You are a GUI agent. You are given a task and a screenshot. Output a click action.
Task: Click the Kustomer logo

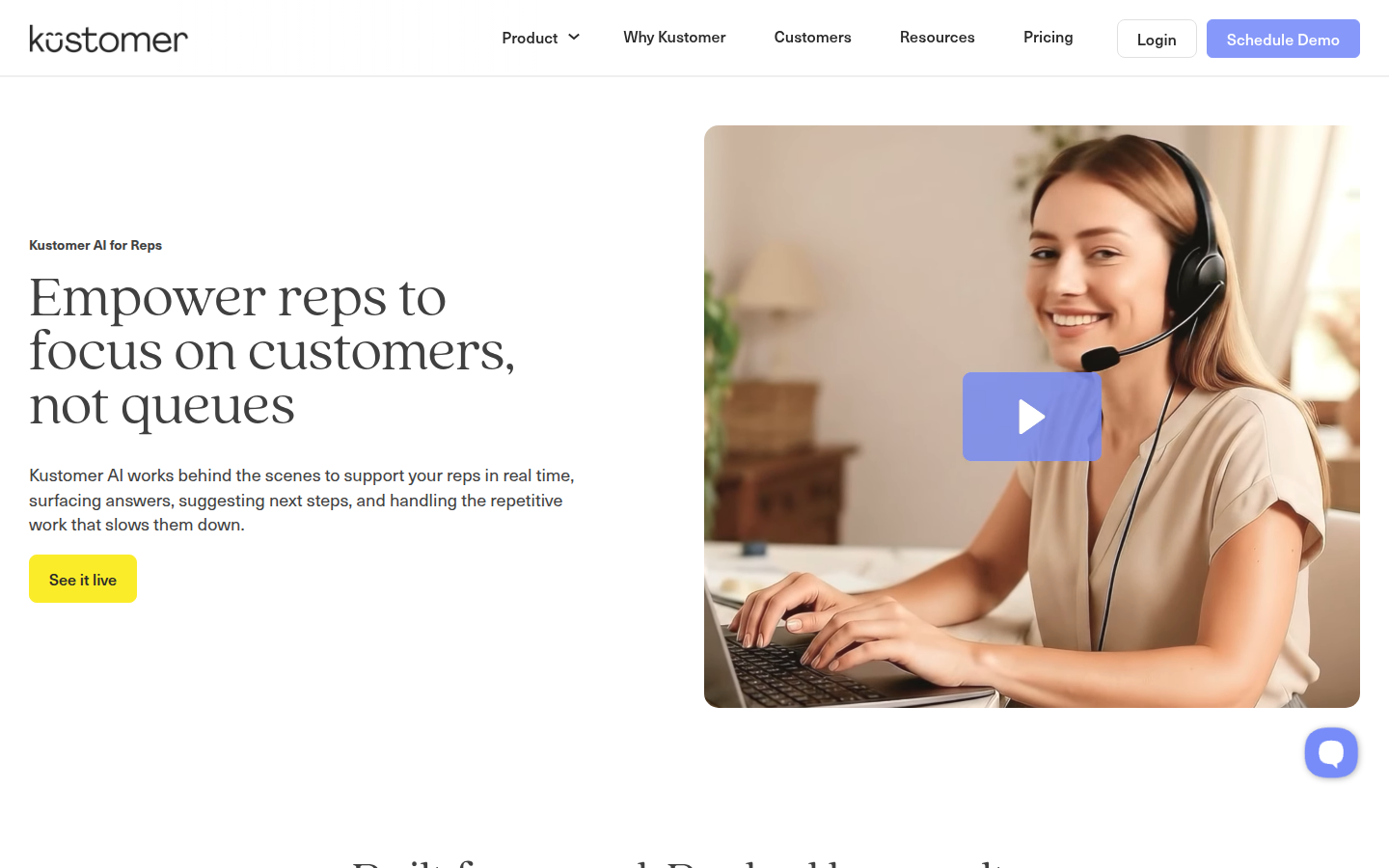point(108,39)
